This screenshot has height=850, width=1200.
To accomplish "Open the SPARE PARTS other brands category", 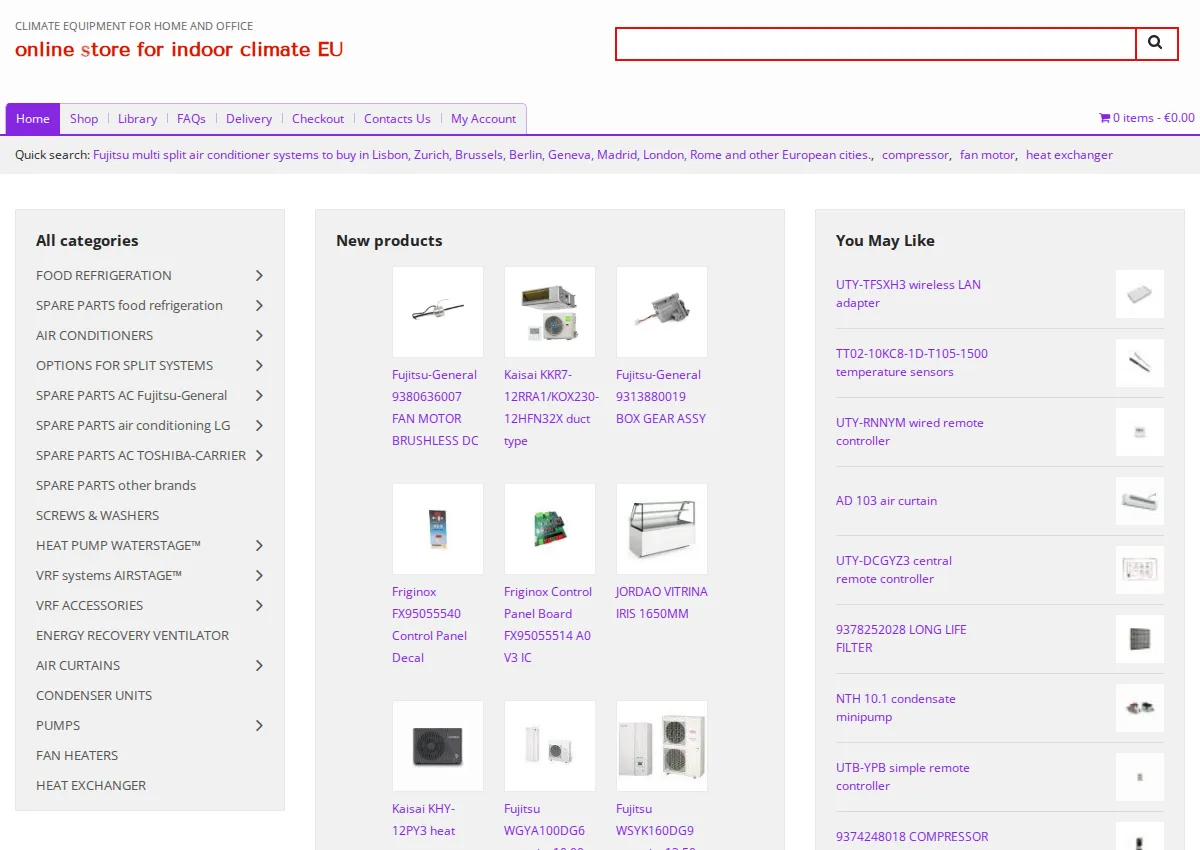I will pos(116,485).
